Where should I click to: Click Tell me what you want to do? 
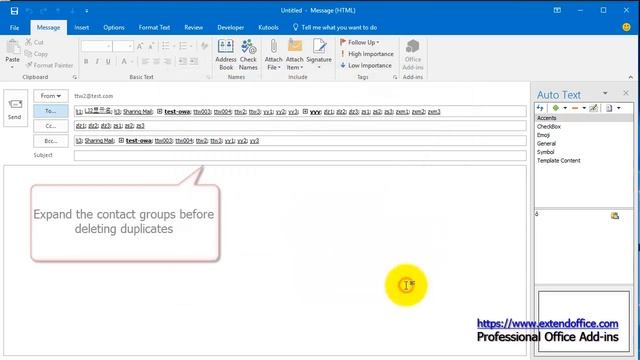(x=335, y=28)
